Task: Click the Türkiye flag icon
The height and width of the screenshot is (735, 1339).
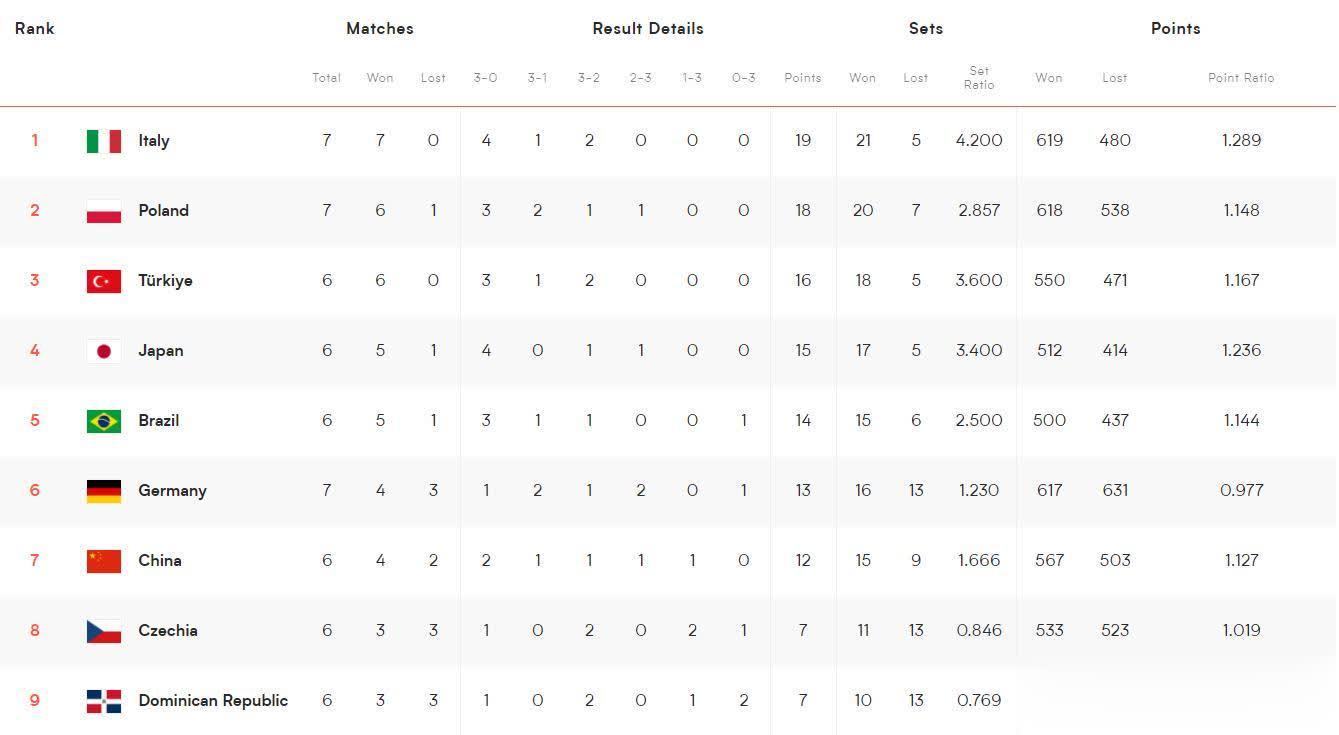Action: pos(104,281)
